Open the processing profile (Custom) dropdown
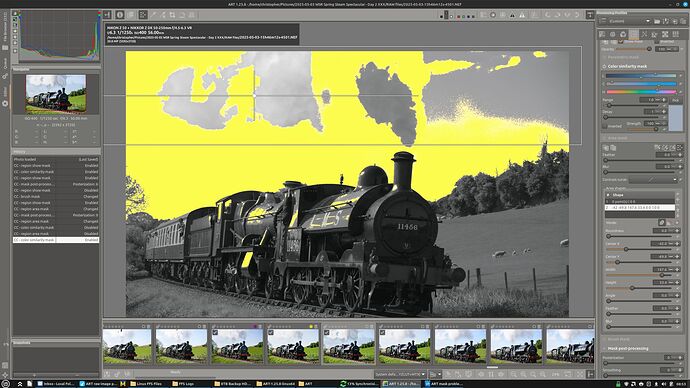690x388 pixels. pyautogui.click(x=629, y=21)
